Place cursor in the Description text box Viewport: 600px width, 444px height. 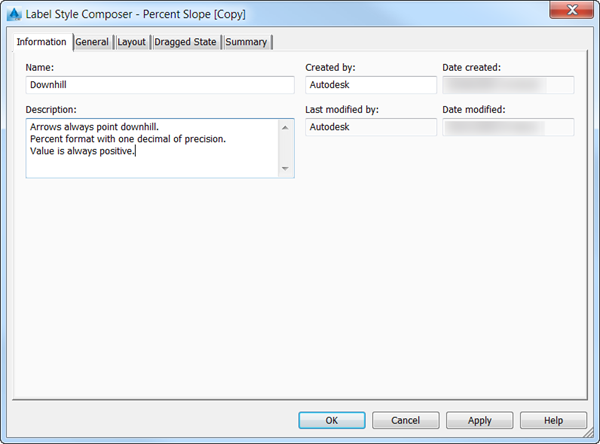[152, 148]
